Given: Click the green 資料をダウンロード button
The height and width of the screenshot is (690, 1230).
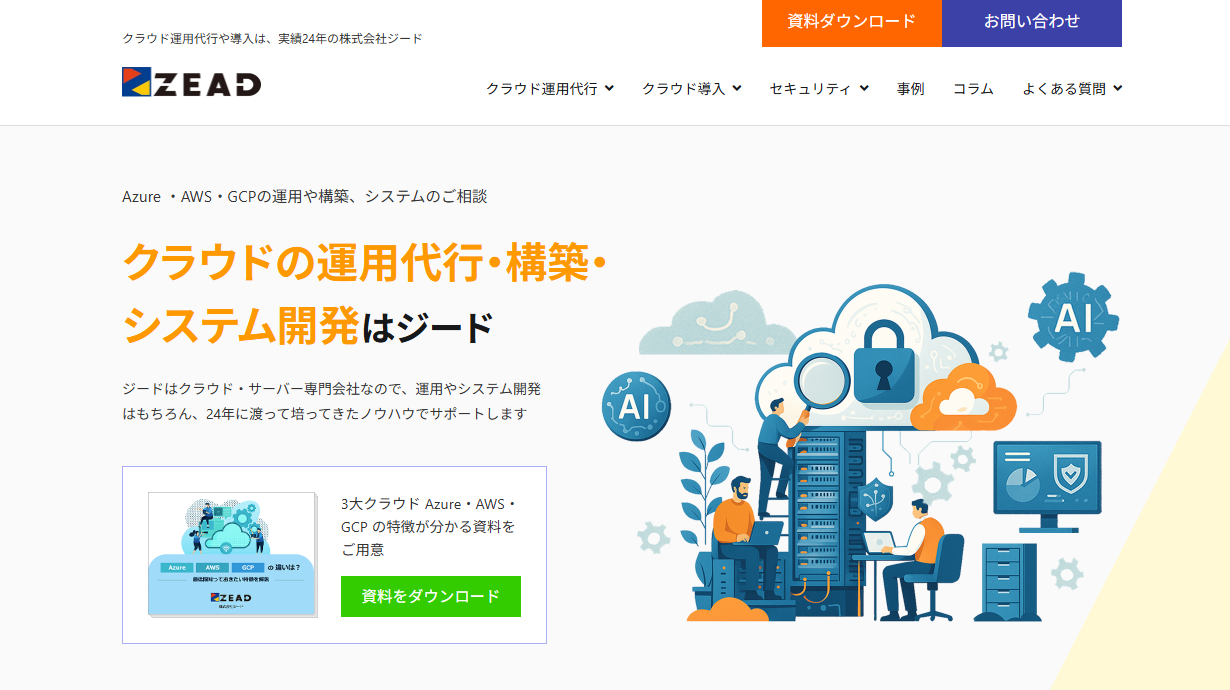Looking at the screenshot, I should (431, 596).
